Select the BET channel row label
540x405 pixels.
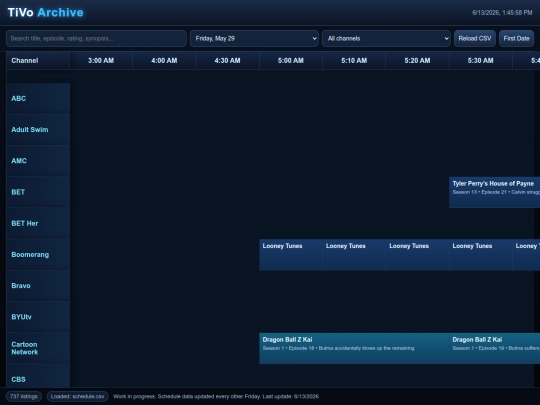(x=38, y=192)
